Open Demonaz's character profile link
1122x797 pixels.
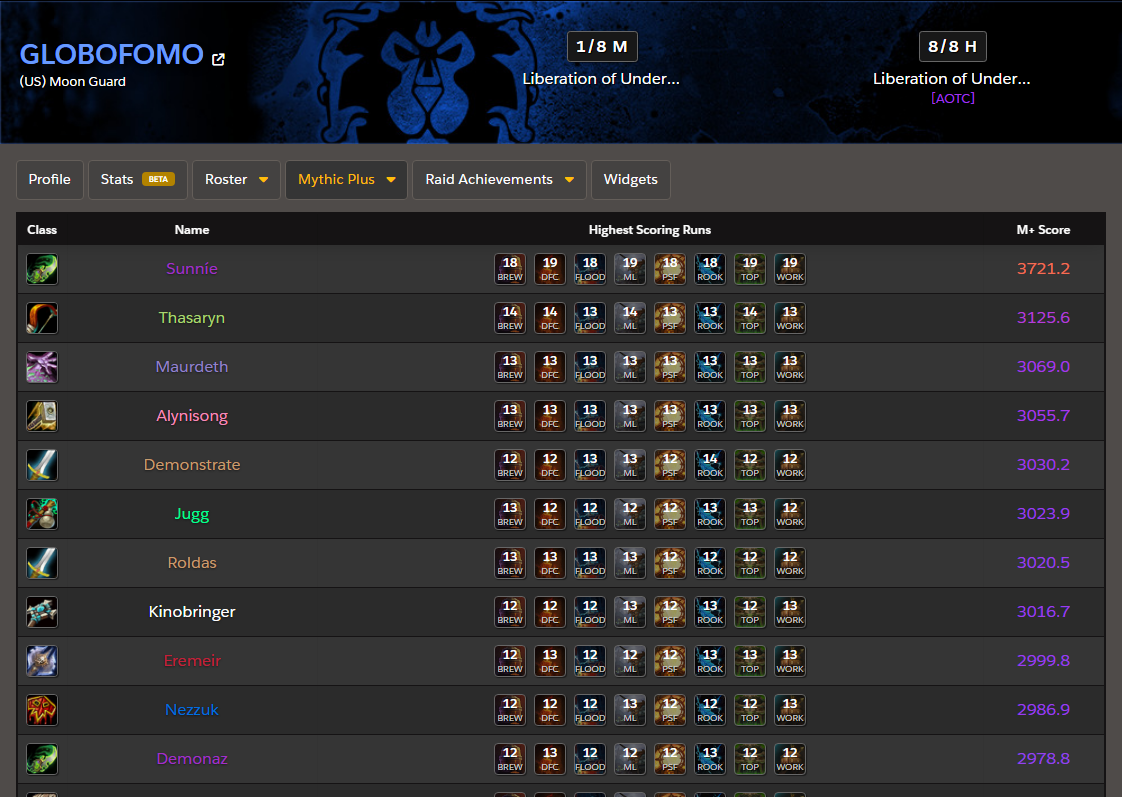point(192,759)
